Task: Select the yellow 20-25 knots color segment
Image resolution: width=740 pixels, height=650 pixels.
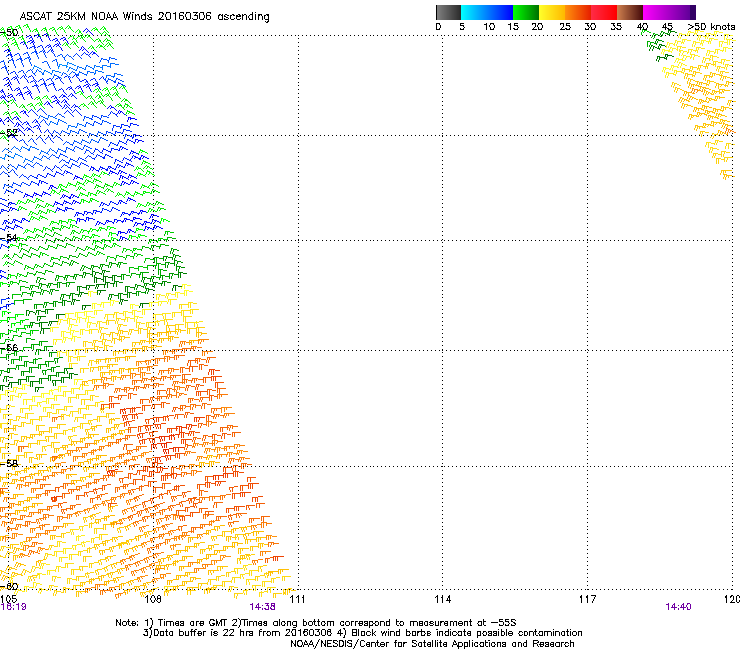Action: [552, 12]
